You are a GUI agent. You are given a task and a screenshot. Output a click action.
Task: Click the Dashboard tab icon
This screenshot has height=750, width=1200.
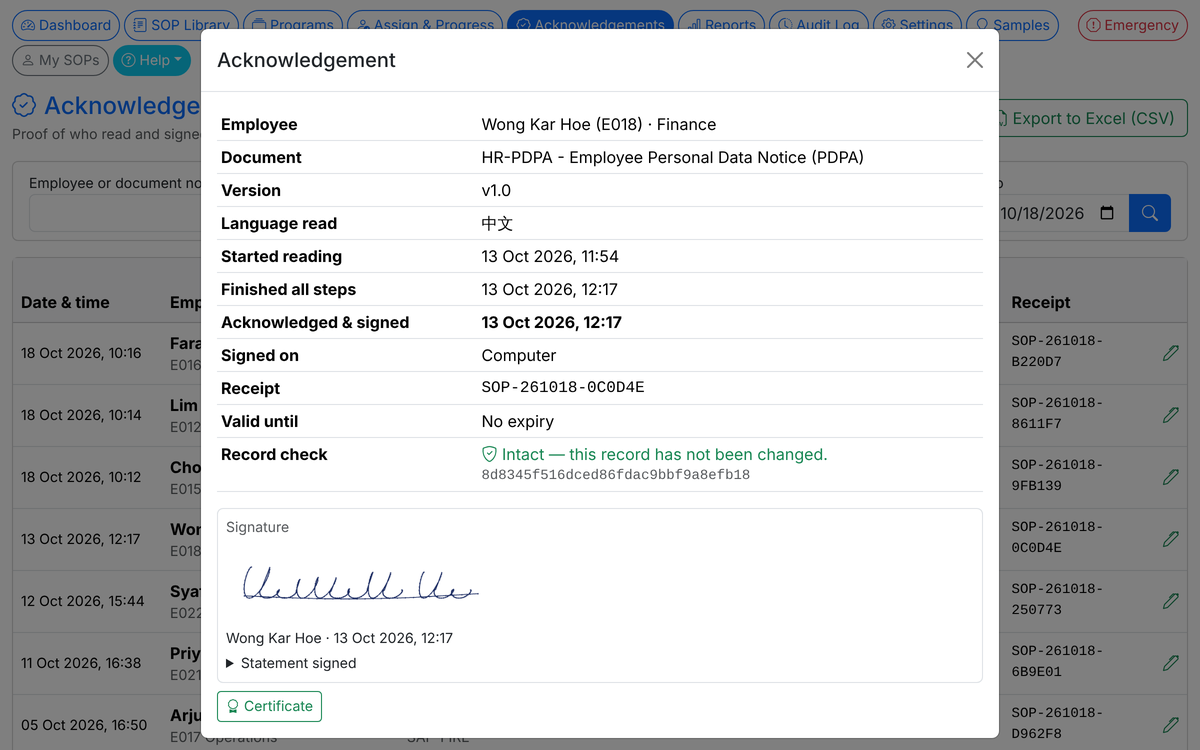tap(28, 25)
